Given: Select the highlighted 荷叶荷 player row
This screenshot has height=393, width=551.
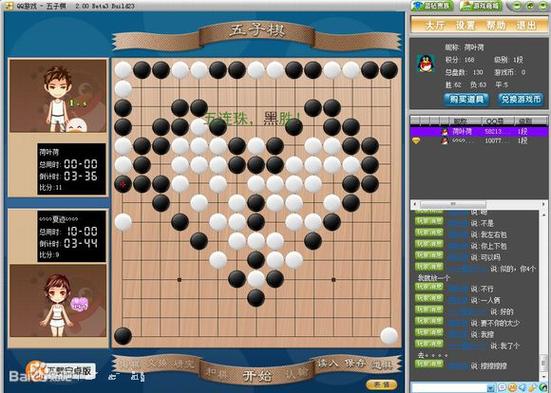Looking at the screenshot, I should tap(479, 131).
